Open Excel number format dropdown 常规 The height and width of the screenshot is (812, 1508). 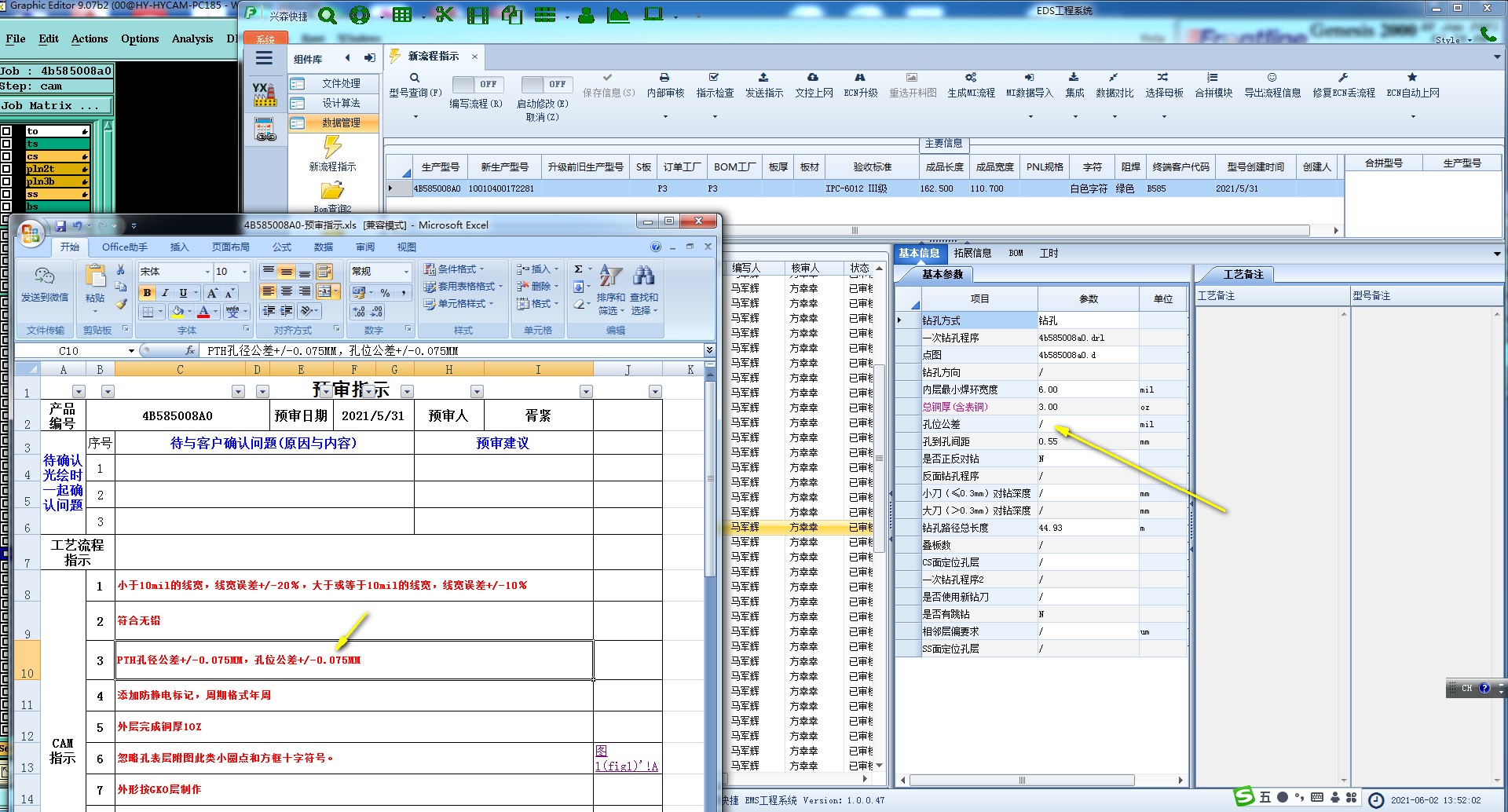click(x=406, y=272)
